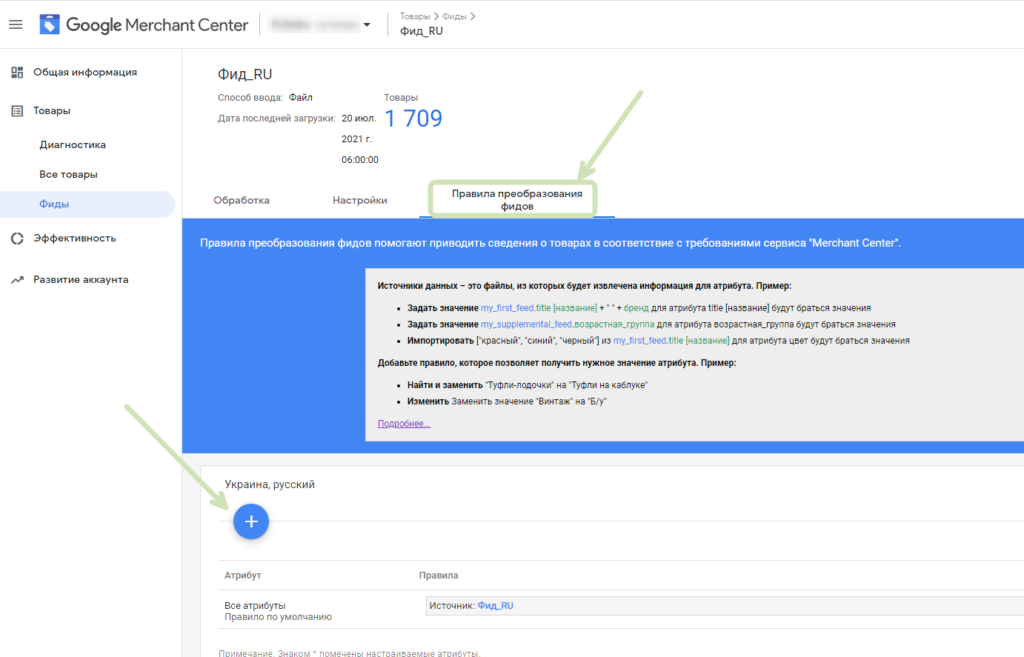Screen dimensions: 1024x657
Task: Add a new rule with blue plus button
Action: pos(251,521)
